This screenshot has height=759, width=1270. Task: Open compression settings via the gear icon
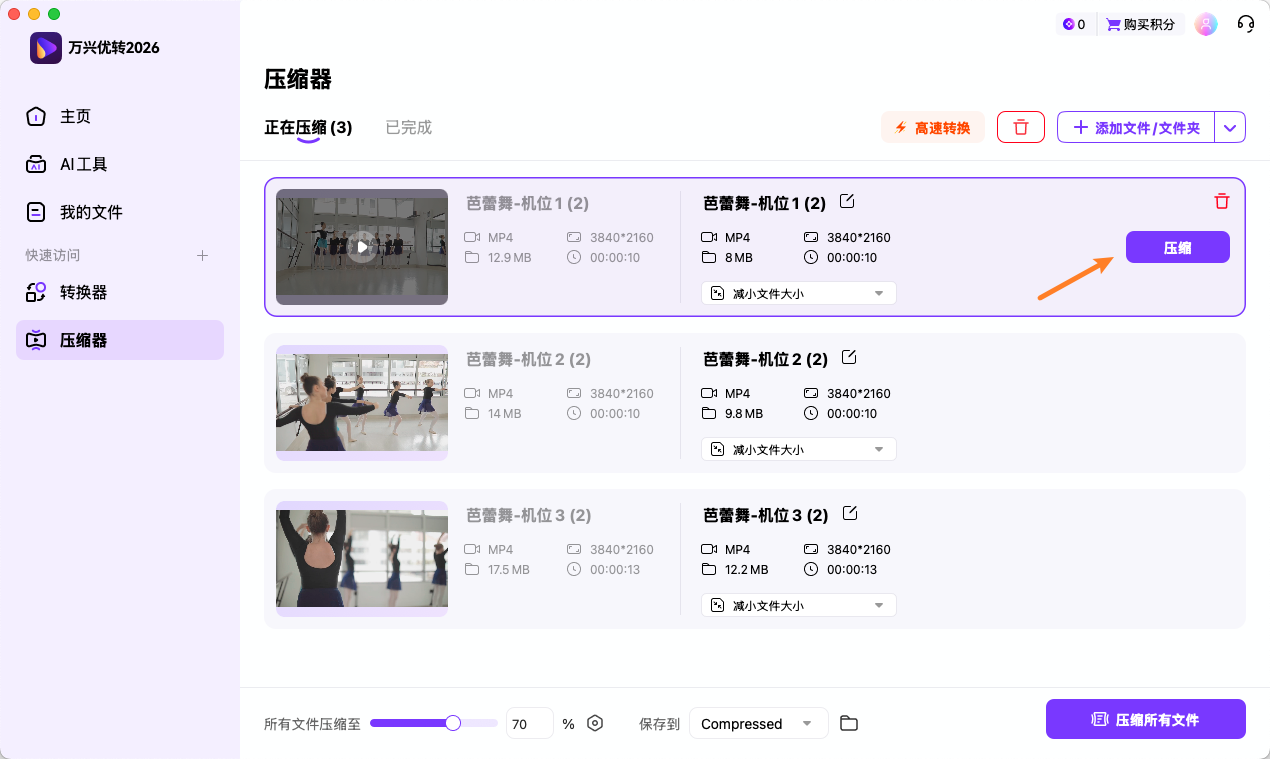coord(595,722)
